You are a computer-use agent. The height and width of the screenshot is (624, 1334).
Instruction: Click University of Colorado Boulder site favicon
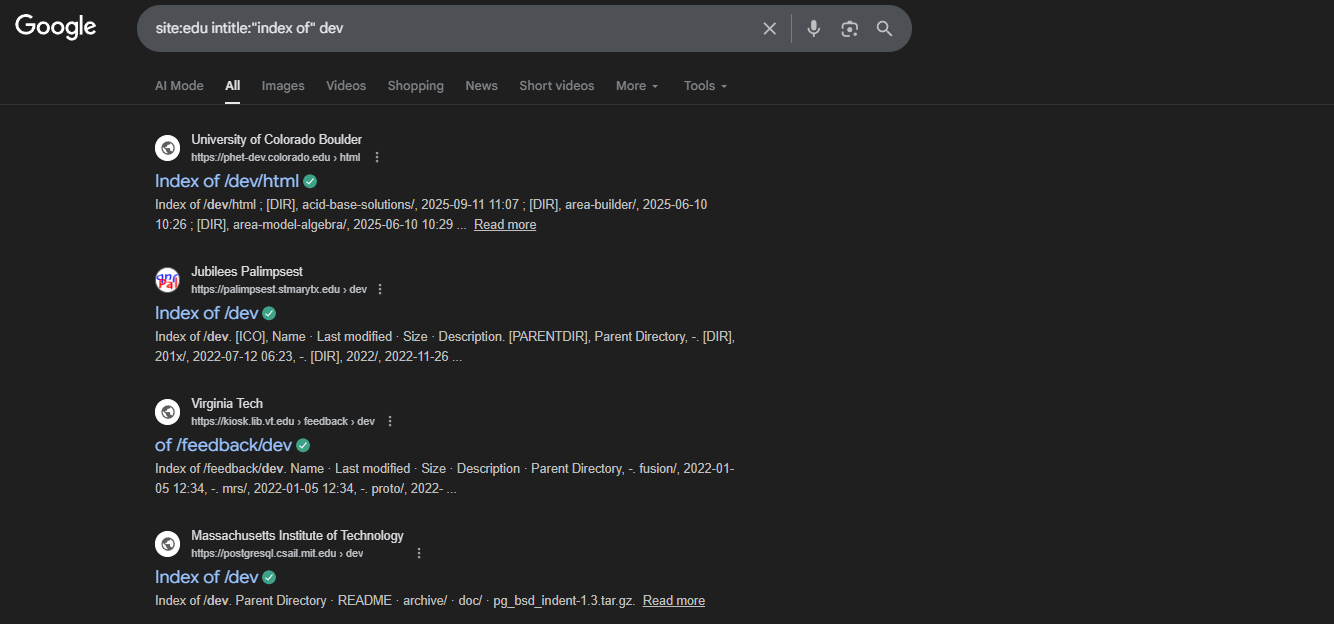point(167,148)
